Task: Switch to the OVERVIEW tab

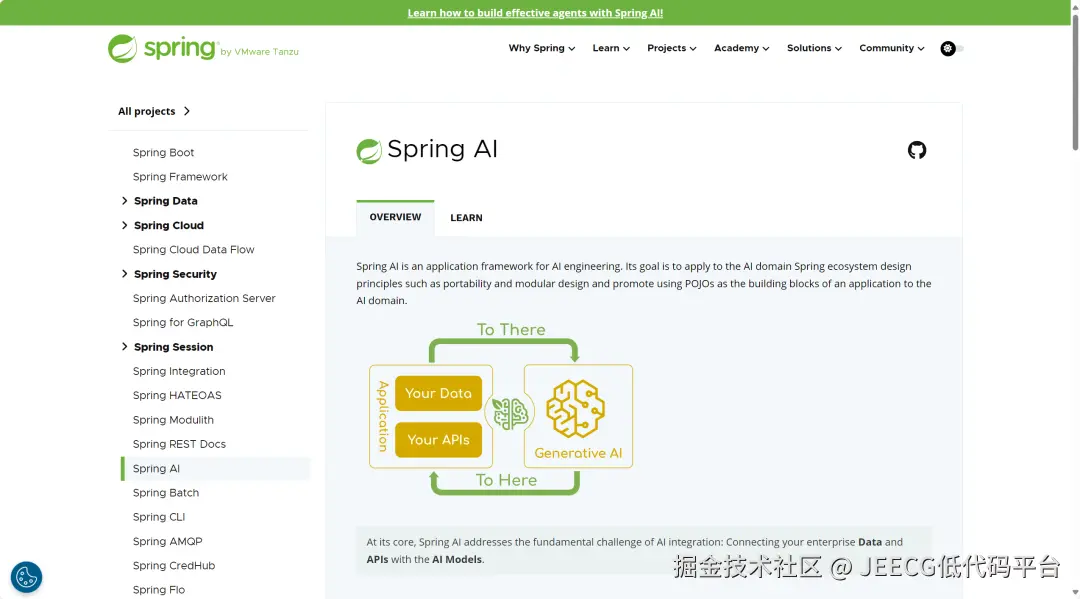Action: [x=395, y=218]
